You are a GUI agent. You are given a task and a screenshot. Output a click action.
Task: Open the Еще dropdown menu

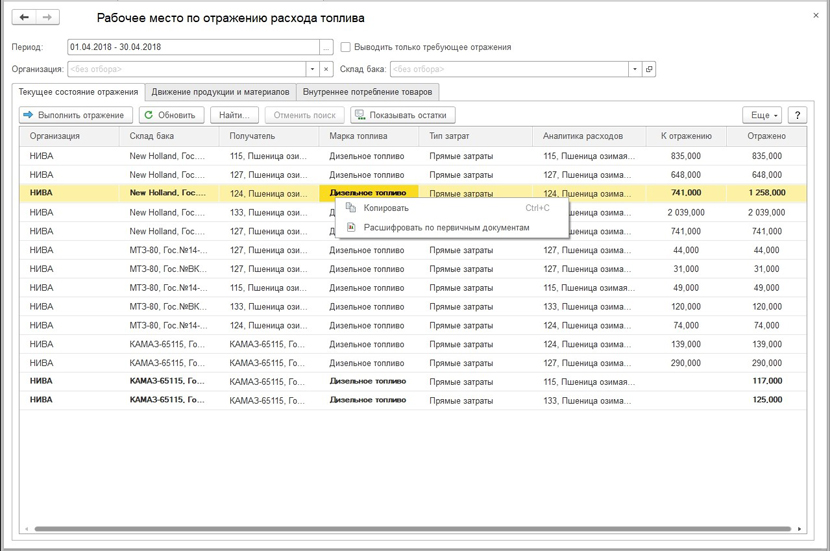pos(764,115)
